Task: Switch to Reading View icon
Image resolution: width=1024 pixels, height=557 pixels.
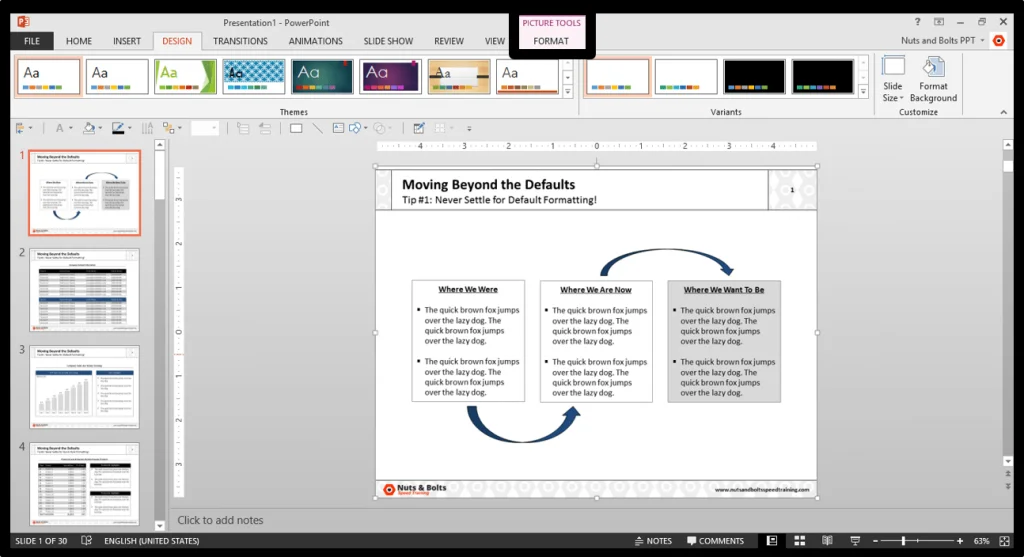Action: coord(827,541)
